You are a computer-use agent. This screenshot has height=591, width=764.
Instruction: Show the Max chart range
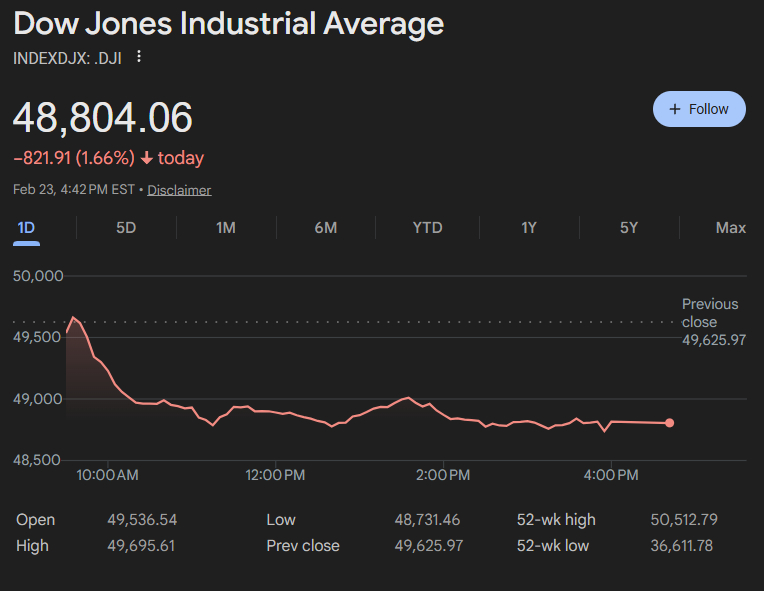click(731, 228)
